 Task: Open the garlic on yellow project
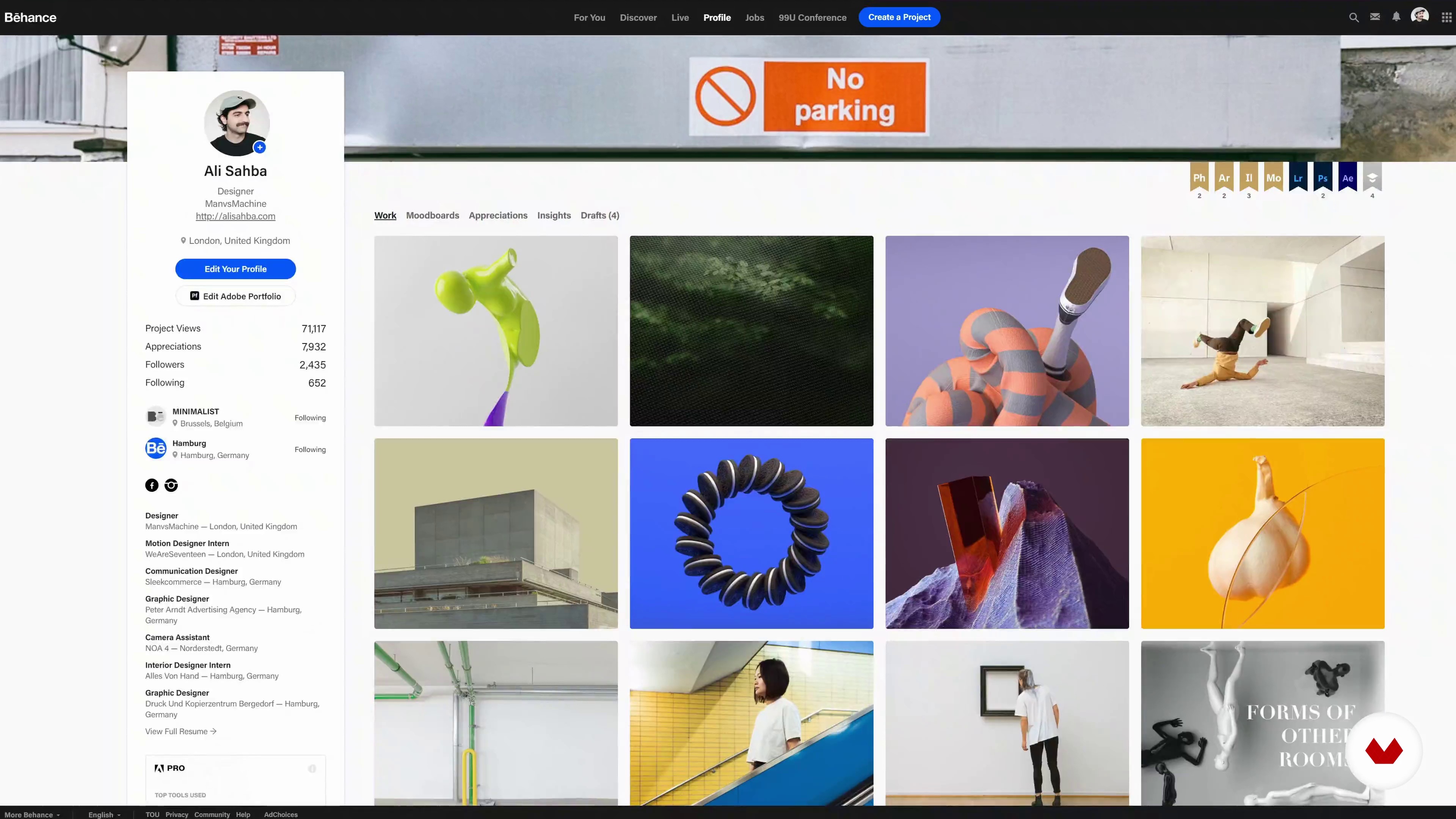pyautogui.click(x=1263, y=533)
